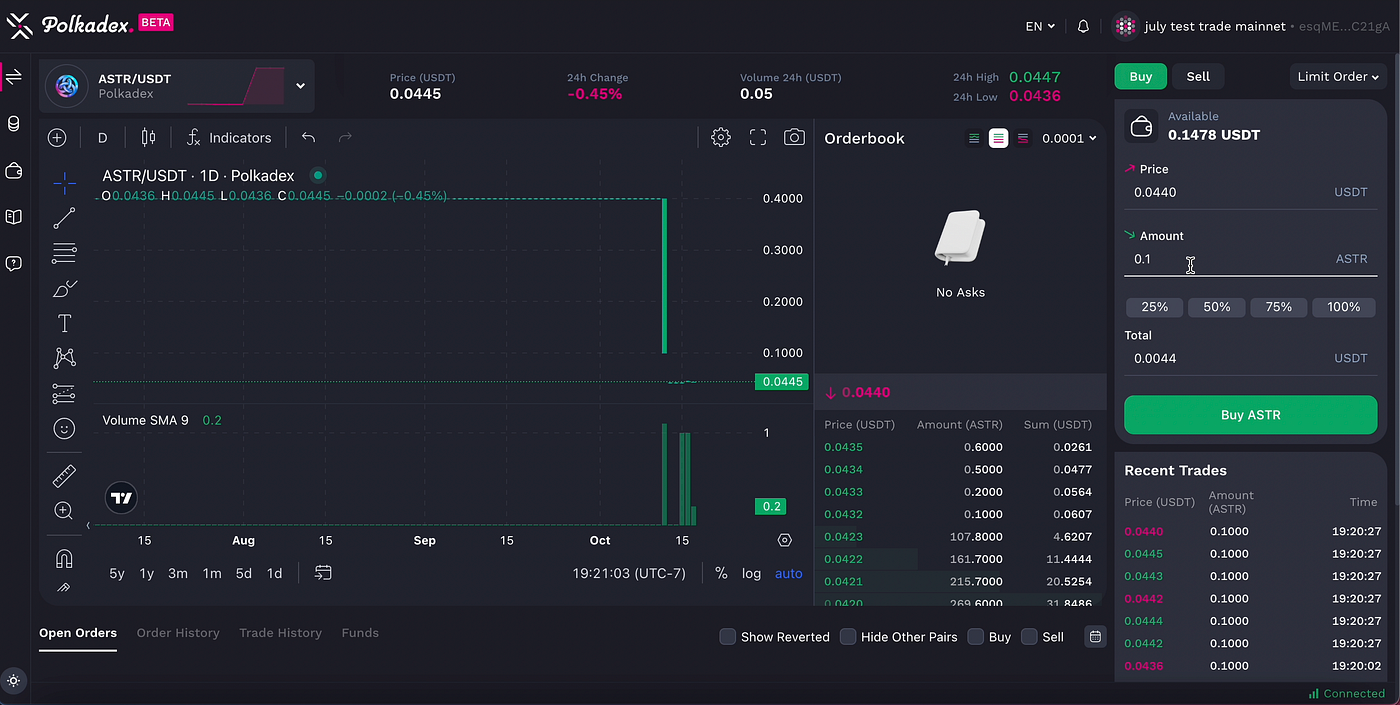Toggle auto scale mode
Viewport: 1400px width, 705px height.
tap(789, 573)
